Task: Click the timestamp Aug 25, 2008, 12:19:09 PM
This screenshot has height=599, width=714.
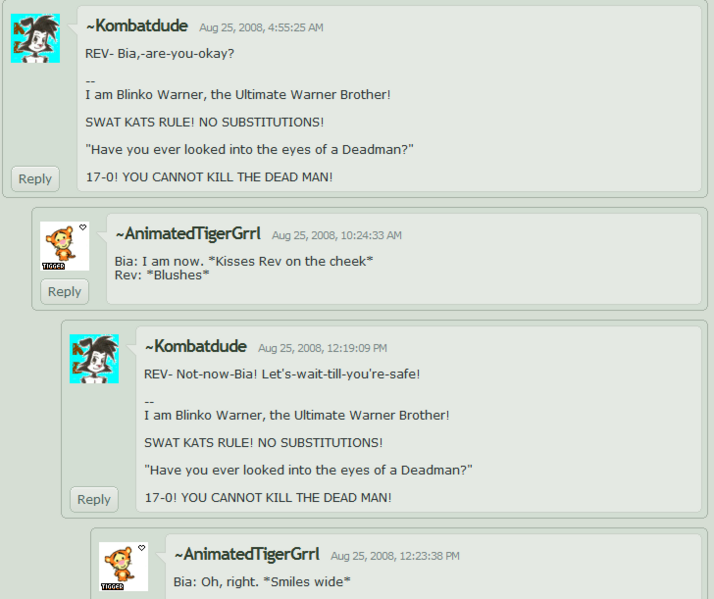Action: pyautogui.click(x=323, y=348)
